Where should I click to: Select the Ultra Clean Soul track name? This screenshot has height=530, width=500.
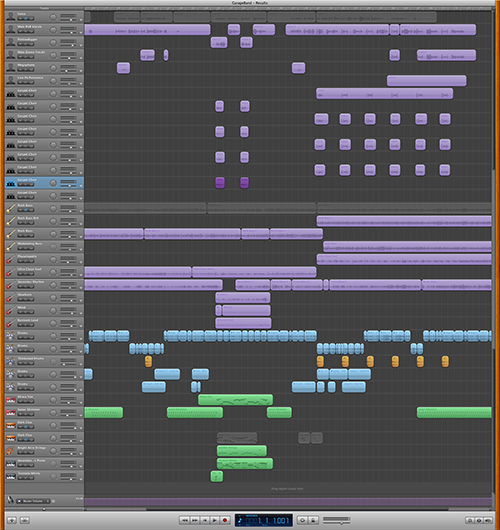pos(29,269)
